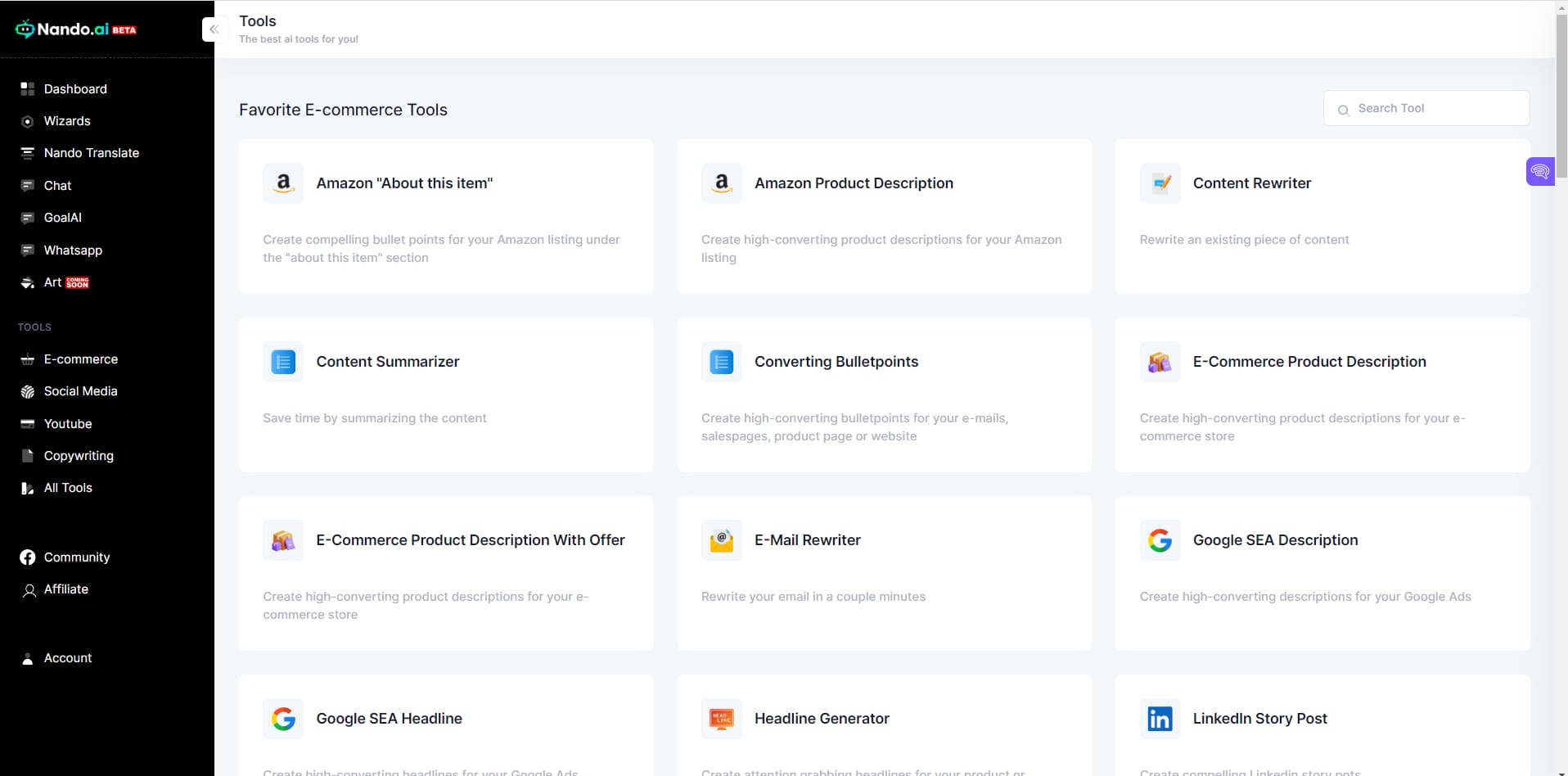Select the Dashboard menu item
1568x776 pixels.
(x=75, y=88)
